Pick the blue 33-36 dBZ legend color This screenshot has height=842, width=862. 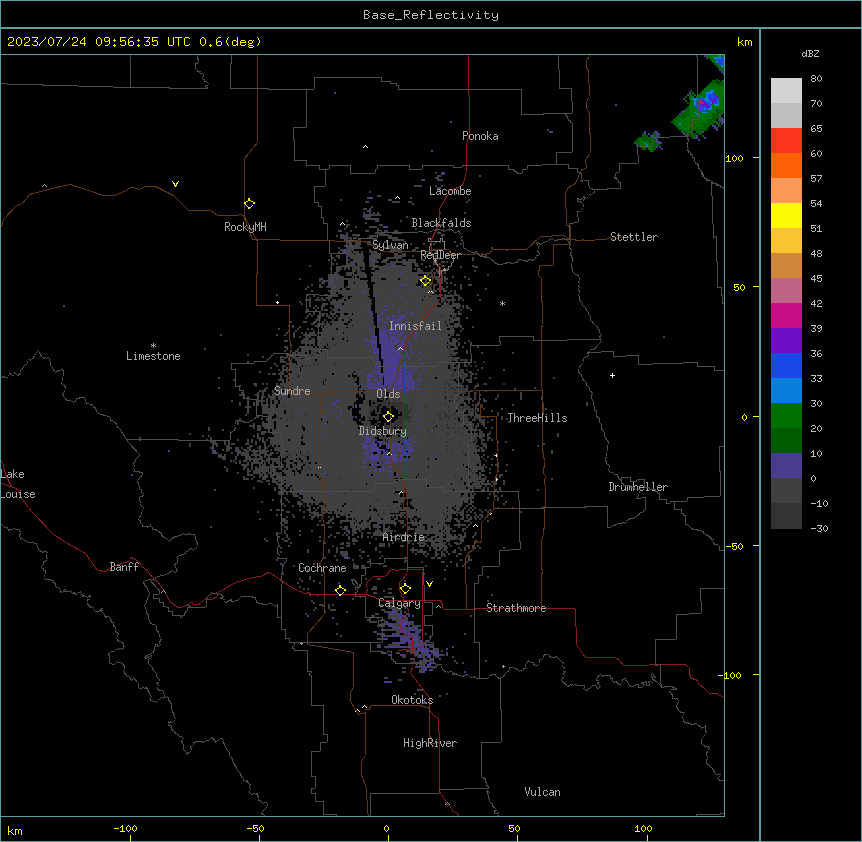[x=786, y=365]
